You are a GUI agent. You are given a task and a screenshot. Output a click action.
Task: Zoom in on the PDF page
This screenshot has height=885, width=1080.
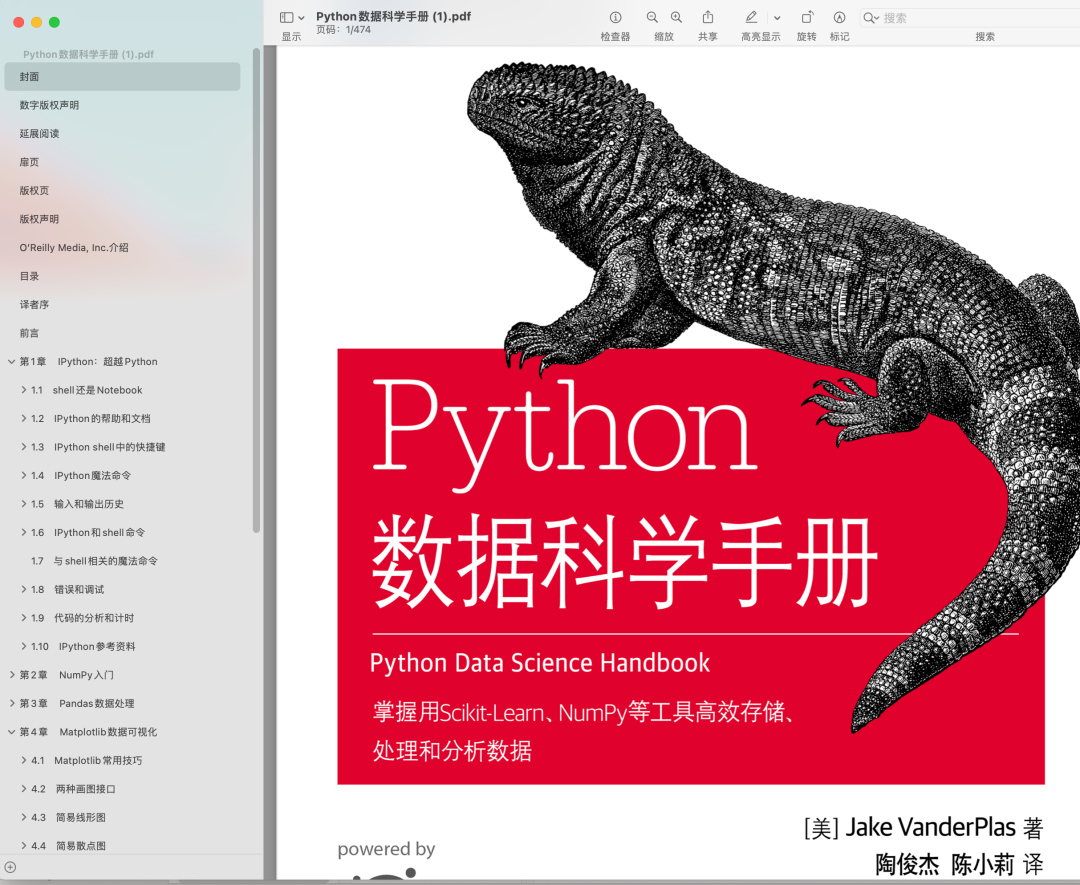tap(676, 18)
